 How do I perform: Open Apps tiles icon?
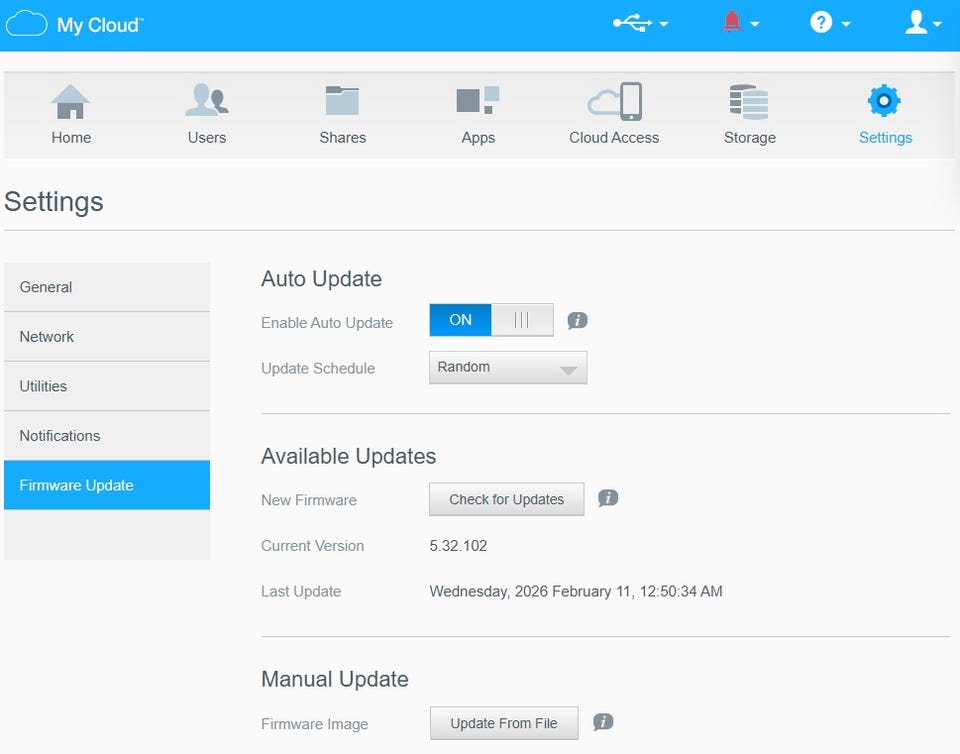[x=478, y=100]
